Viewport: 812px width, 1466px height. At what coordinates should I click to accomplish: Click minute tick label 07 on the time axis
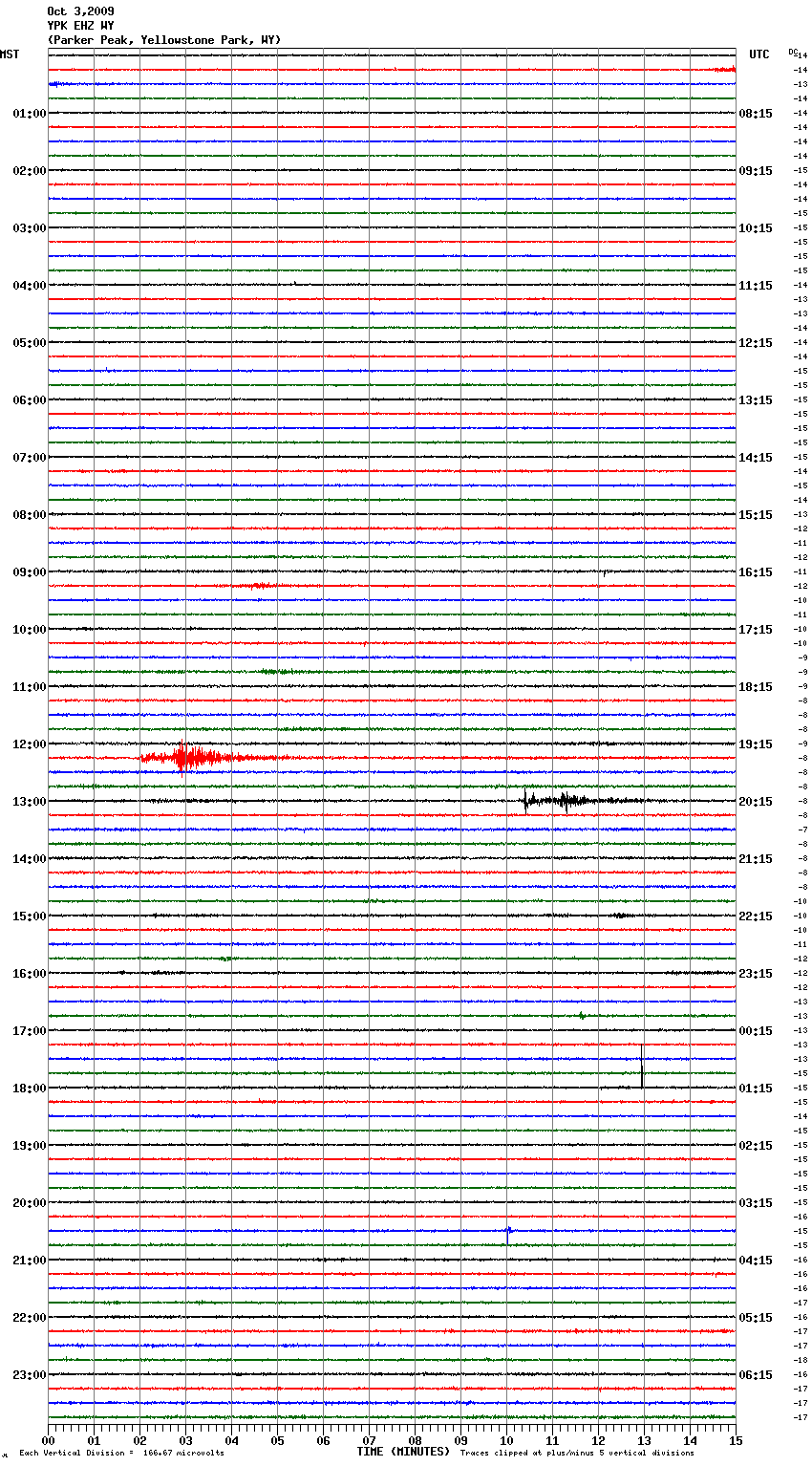[369, 1440]
